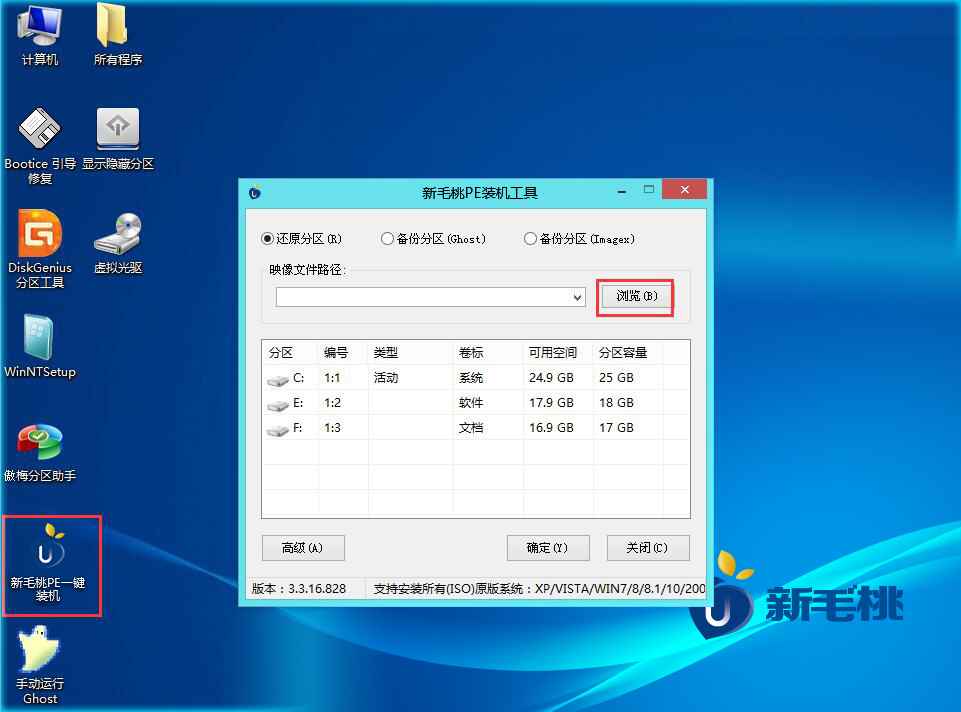Open 手动运行 Ghost desktop icon

(x=40, y=665)
